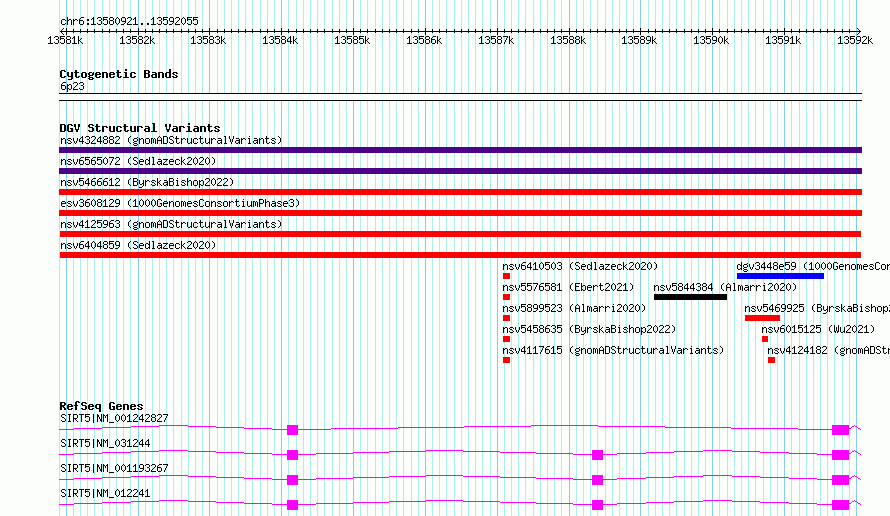Click nsv5899523 (Almarri2020) label

click(574, 308)
